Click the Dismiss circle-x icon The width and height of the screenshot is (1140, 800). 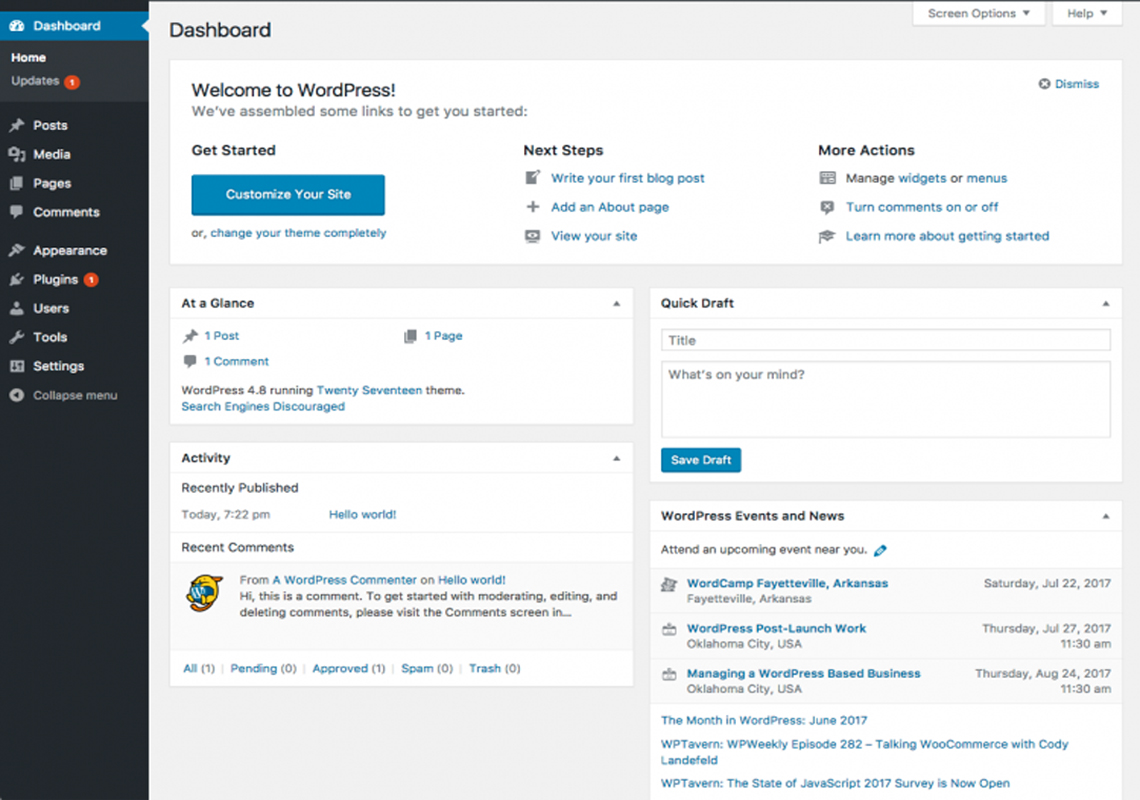pyautogui.click(x=1044, y=84)
